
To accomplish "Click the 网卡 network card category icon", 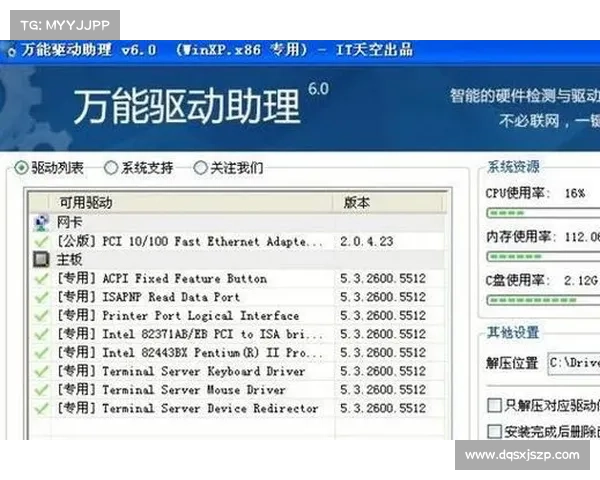I will 41,223.
